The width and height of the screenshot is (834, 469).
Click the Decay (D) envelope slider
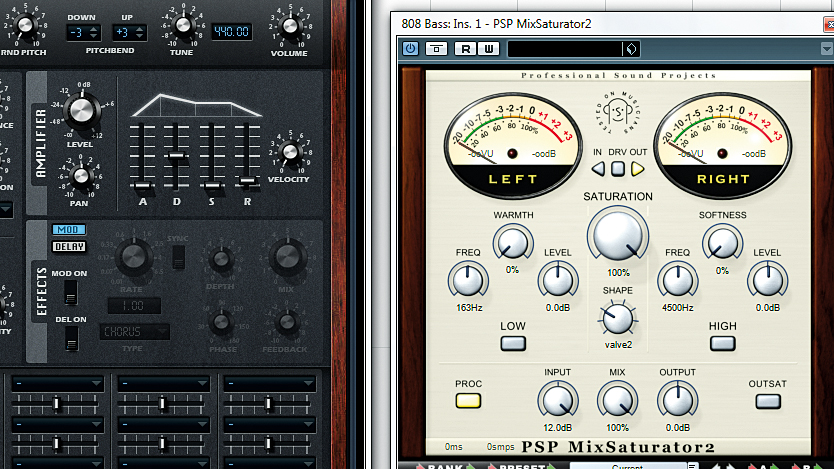(x=176, y=157)
